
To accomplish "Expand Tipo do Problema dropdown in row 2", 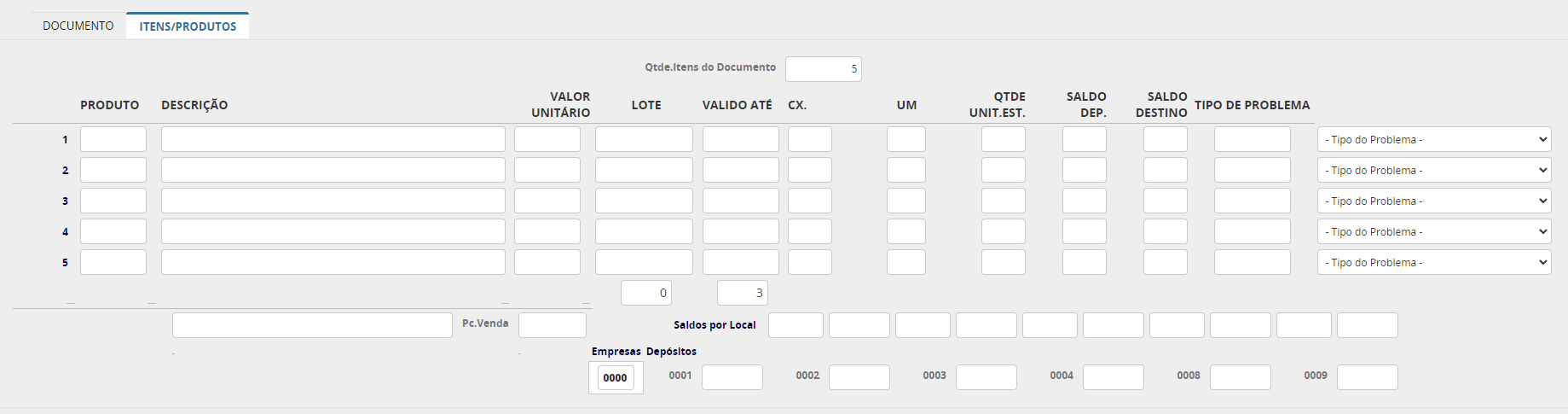I will tap(1433, 170).
